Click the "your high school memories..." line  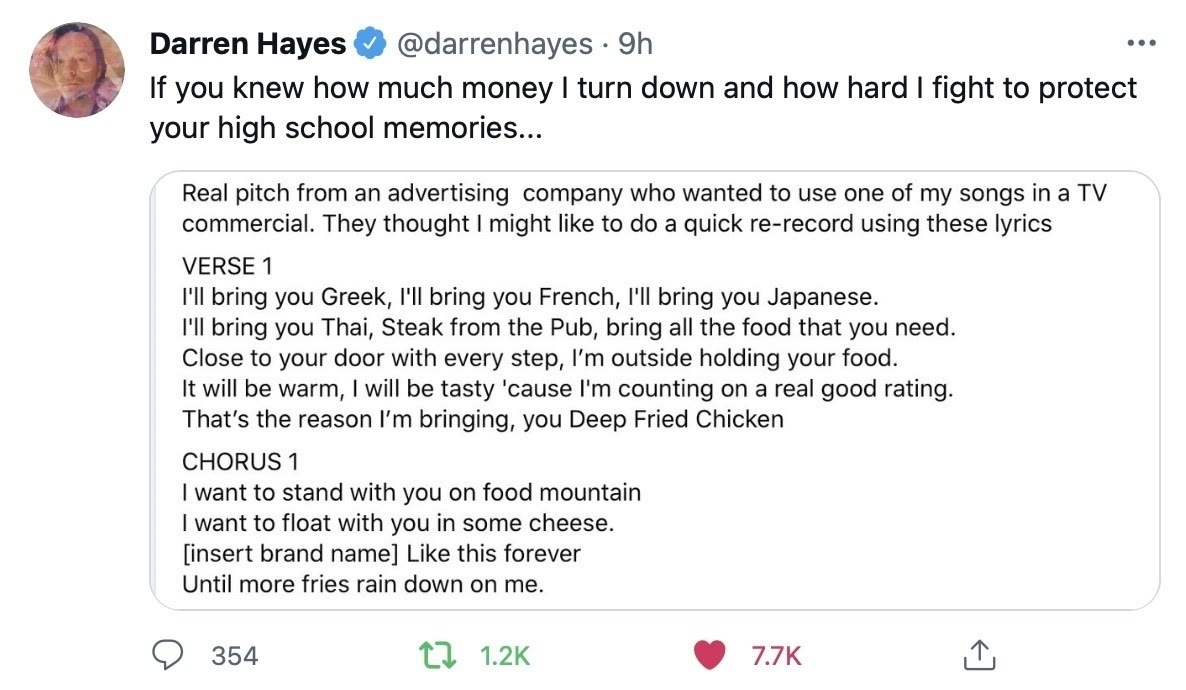pos(345,130)
